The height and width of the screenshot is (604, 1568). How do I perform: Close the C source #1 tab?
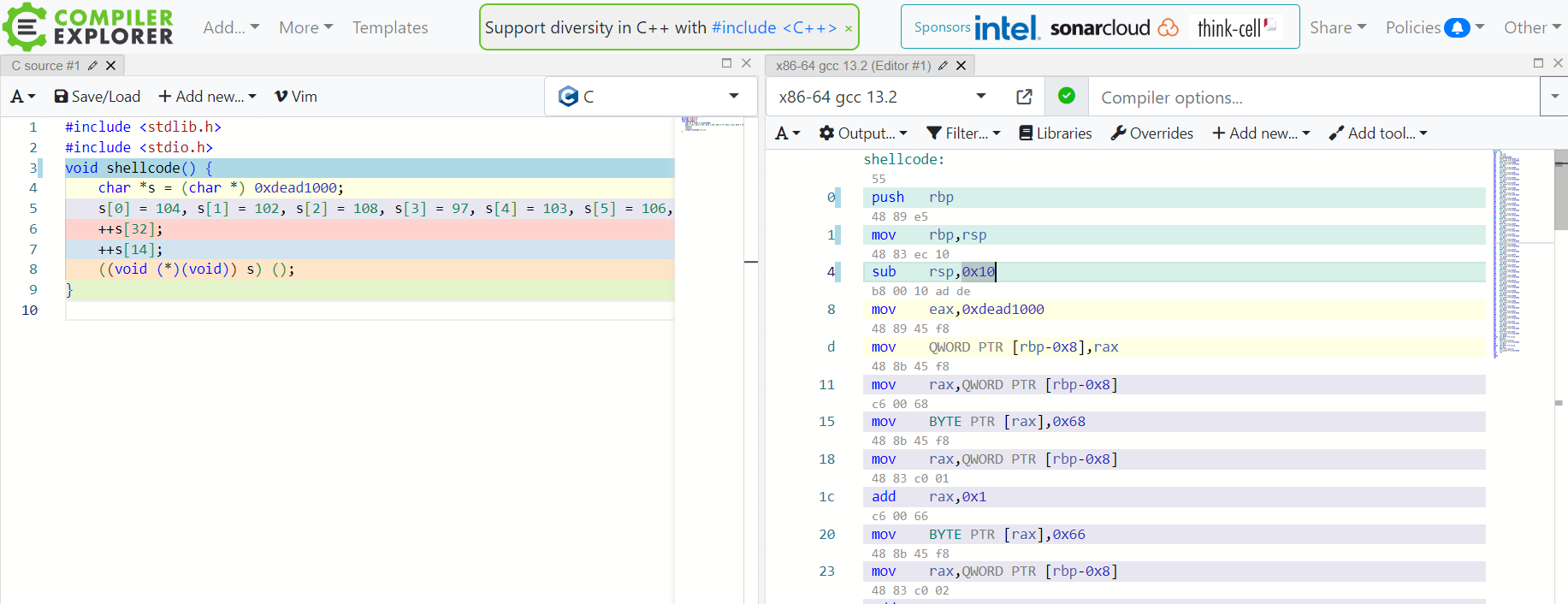pyautogui.click(x=110, y=65)
